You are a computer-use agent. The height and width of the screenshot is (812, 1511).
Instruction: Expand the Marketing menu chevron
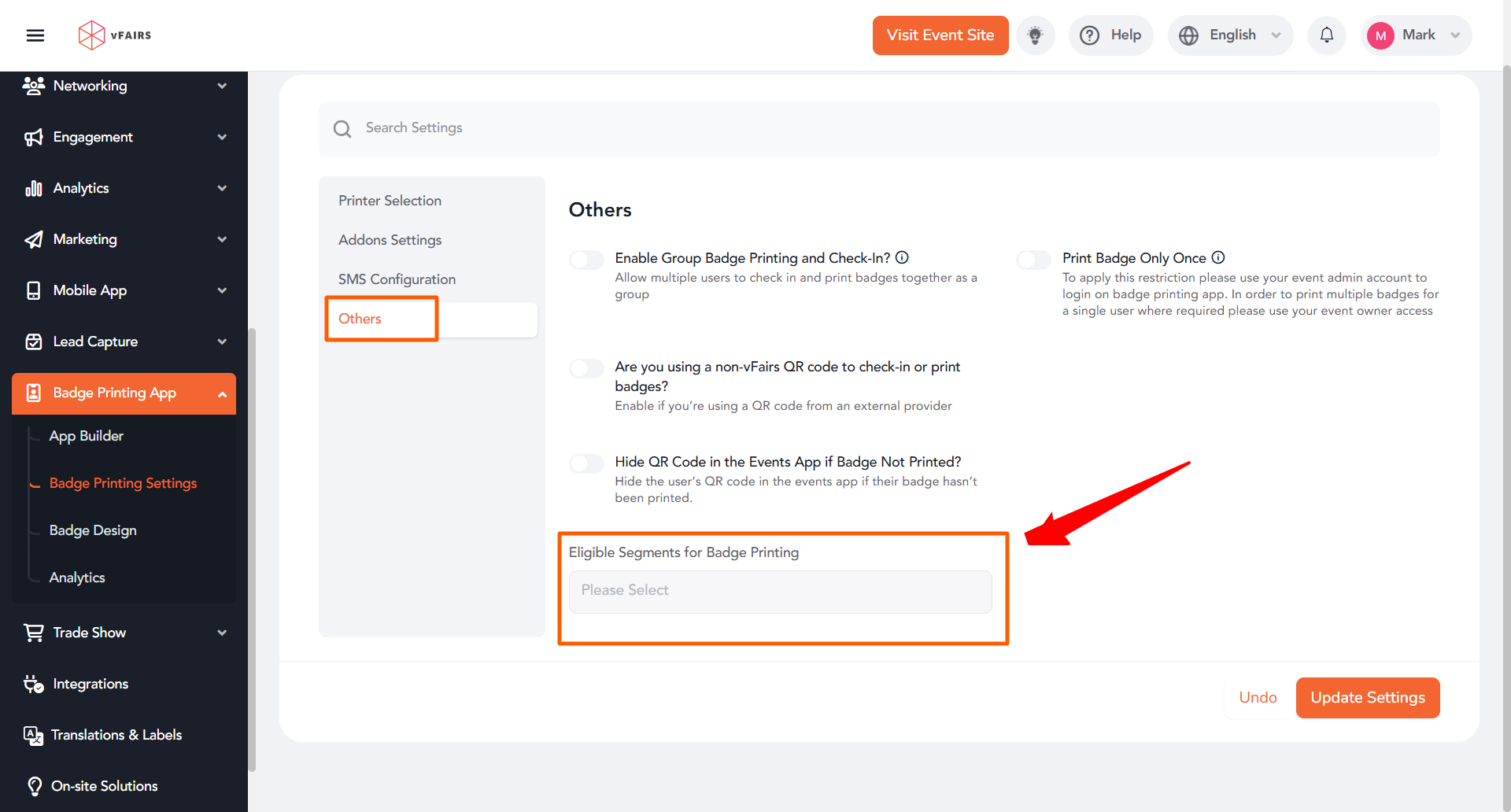222,239
